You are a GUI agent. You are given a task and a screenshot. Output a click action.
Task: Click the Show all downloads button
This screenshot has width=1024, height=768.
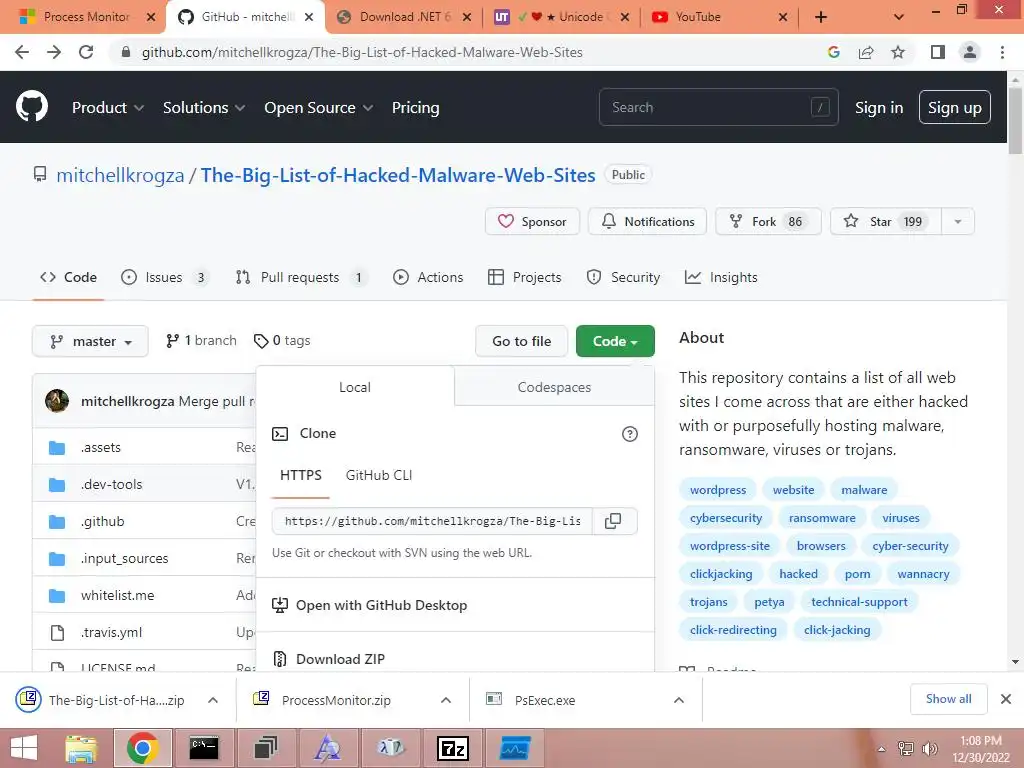tap(948, 699)
